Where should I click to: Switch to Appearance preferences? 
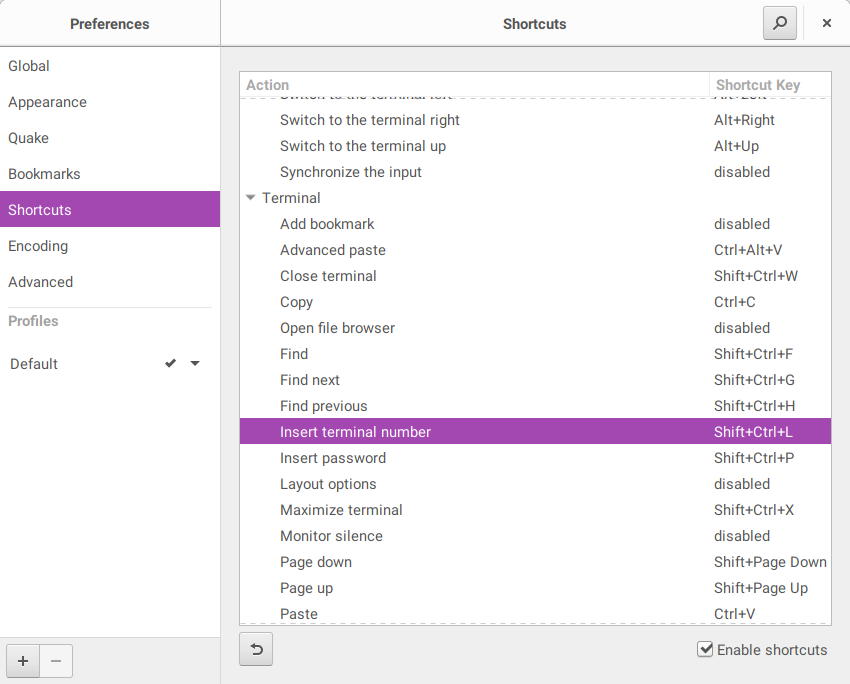tap(47, 102)
